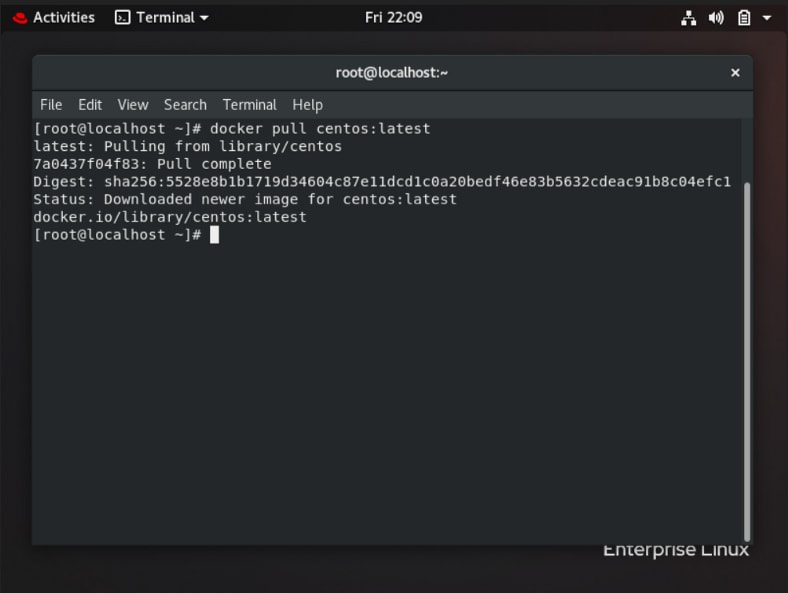Click the Digest sha256 hash line
This screenshot has height=593, width=788.
coord(382,181)
